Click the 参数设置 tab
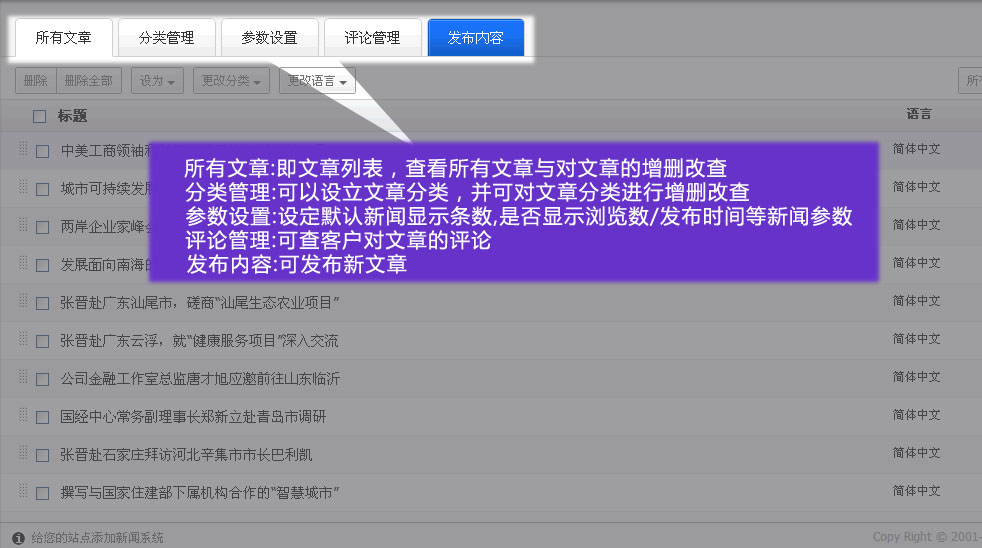982x548 pixels. [269, 38]
